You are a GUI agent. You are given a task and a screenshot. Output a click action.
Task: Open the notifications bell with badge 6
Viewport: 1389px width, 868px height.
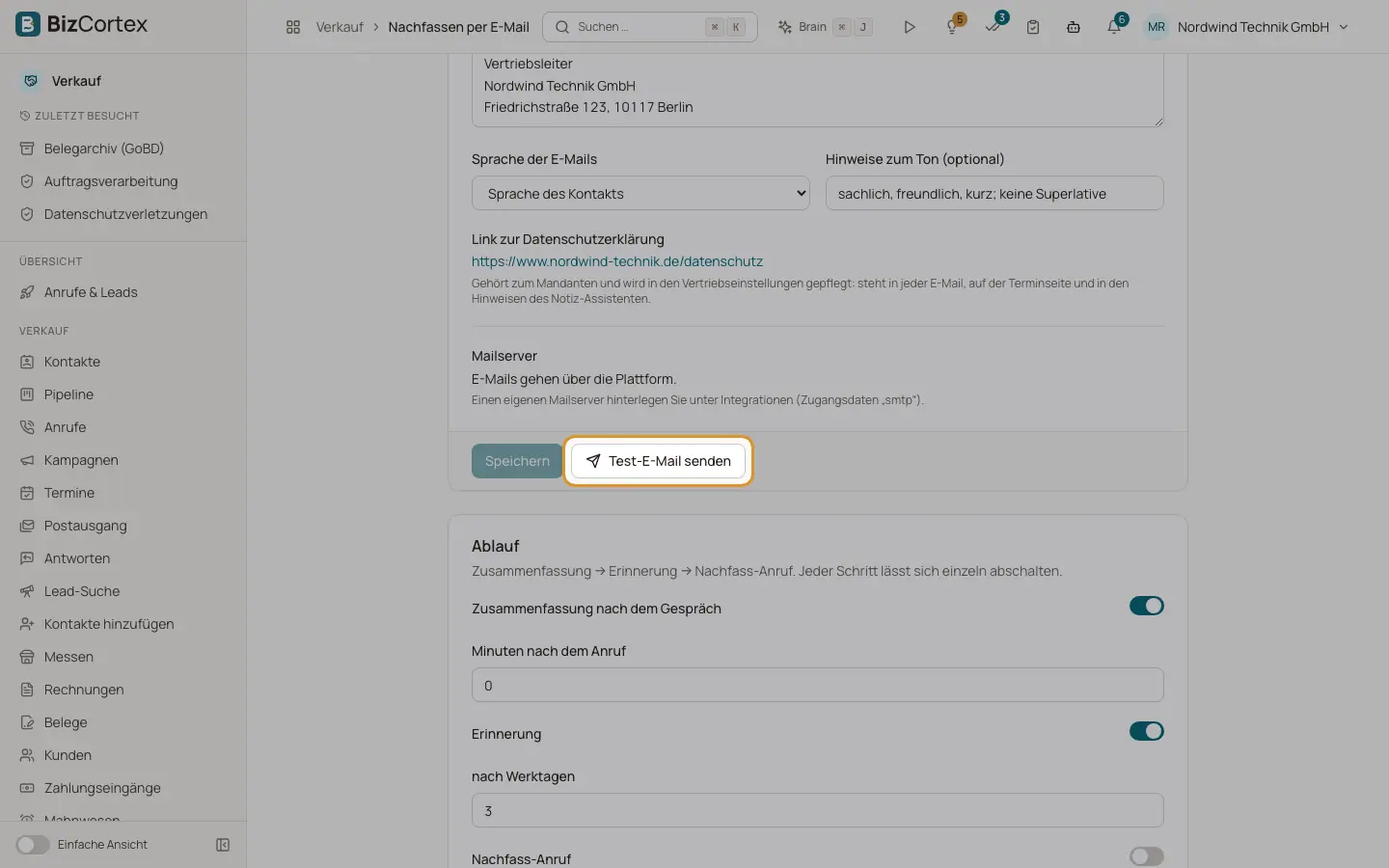[1114, 27]
